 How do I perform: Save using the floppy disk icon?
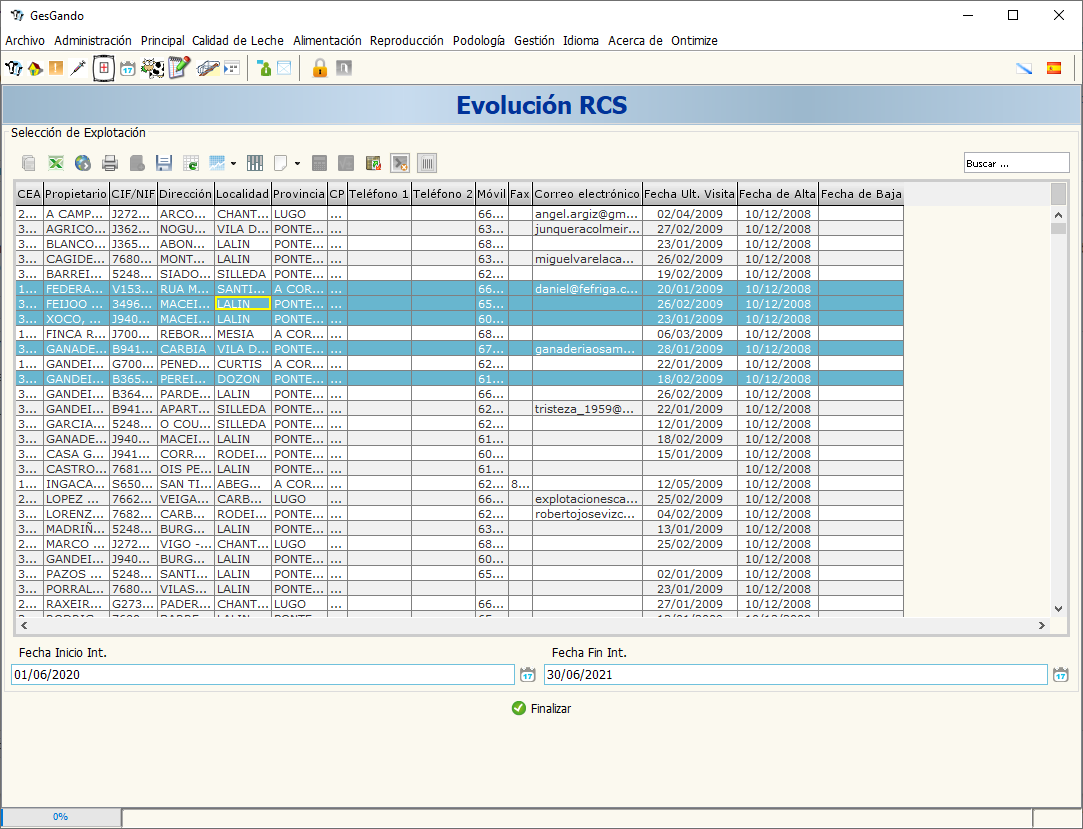pos(164,163)
